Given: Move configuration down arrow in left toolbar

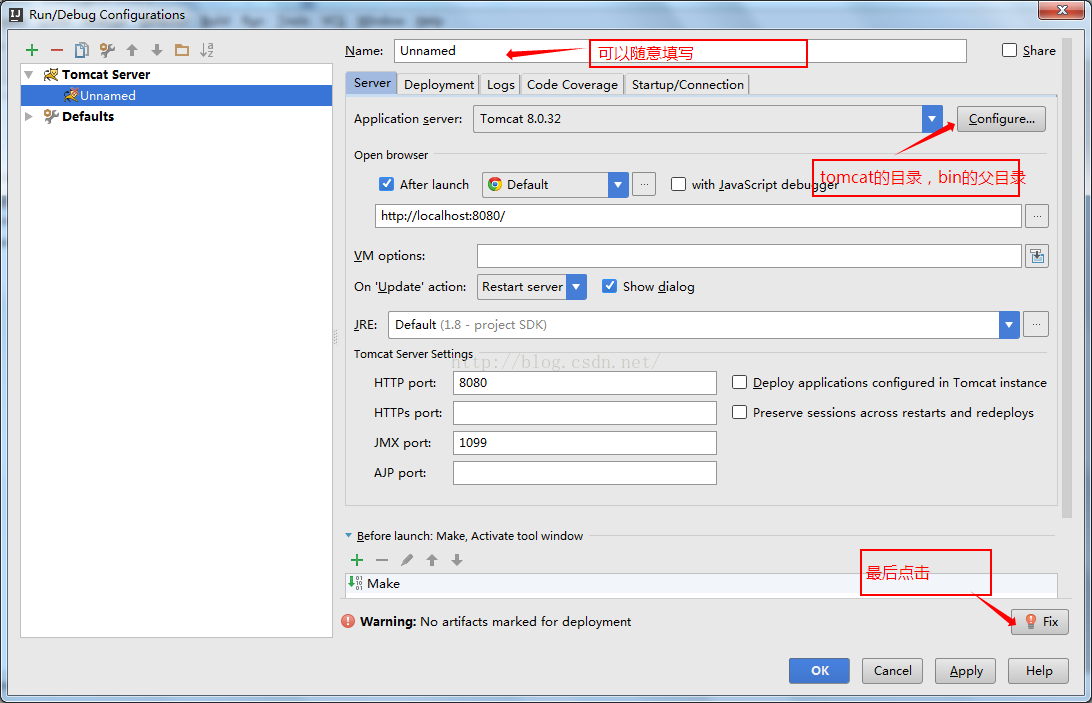Looking at the screenshot, I should pos(157,50).
